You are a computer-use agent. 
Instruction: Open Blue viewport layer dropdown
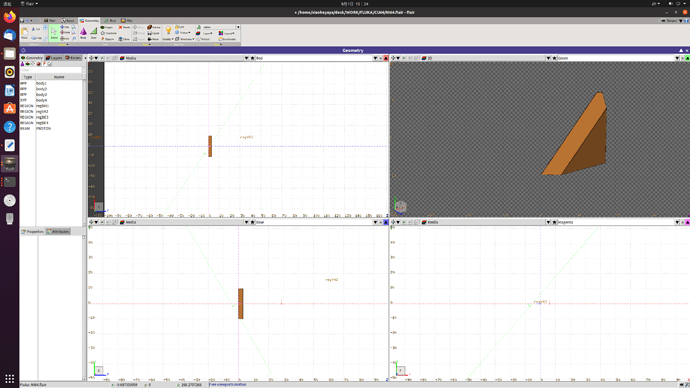coord(246,222)
